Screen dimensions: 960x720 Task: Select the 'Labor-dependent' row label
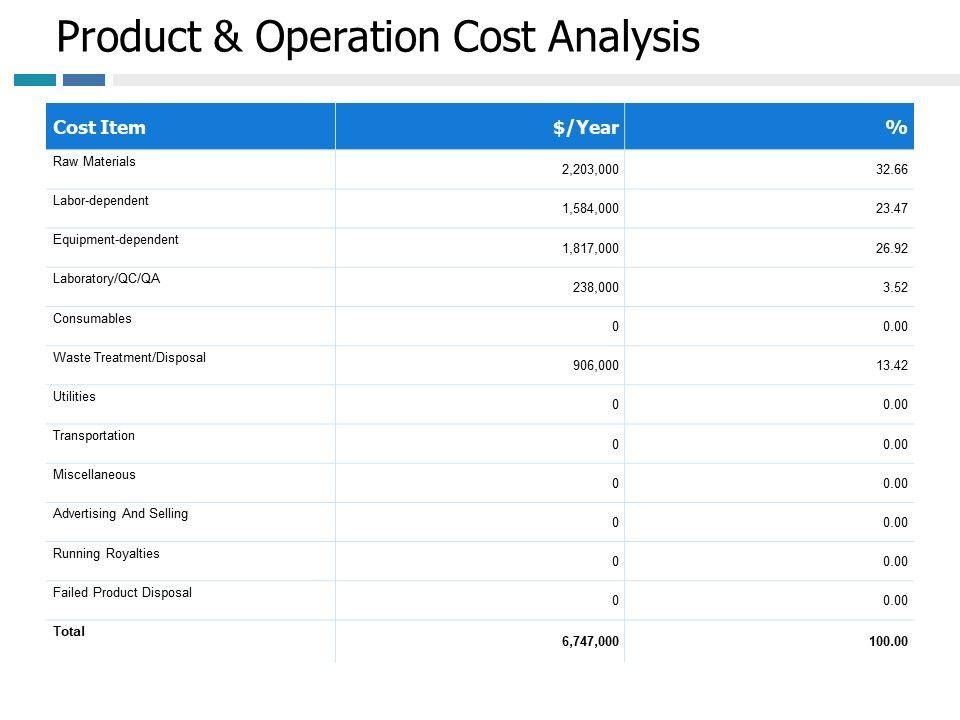coord(100,200)
